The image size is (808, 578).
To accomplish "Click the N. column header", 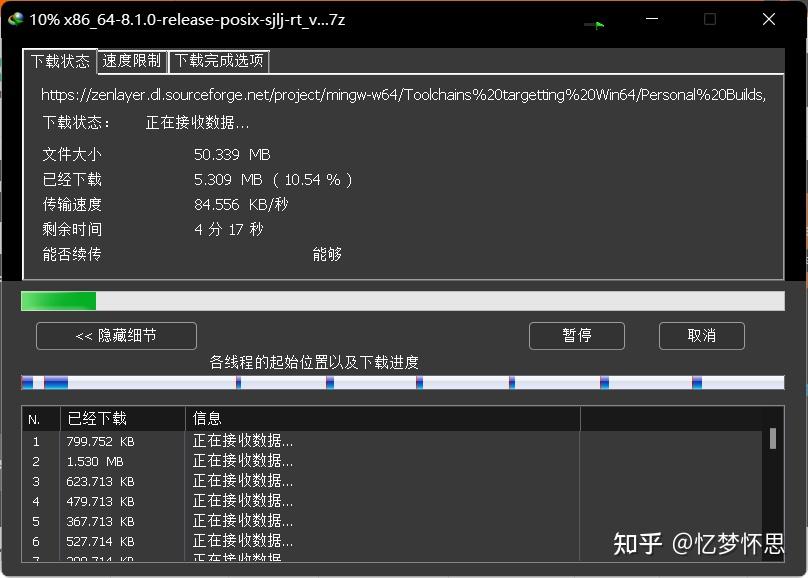I will coord(38,417).
